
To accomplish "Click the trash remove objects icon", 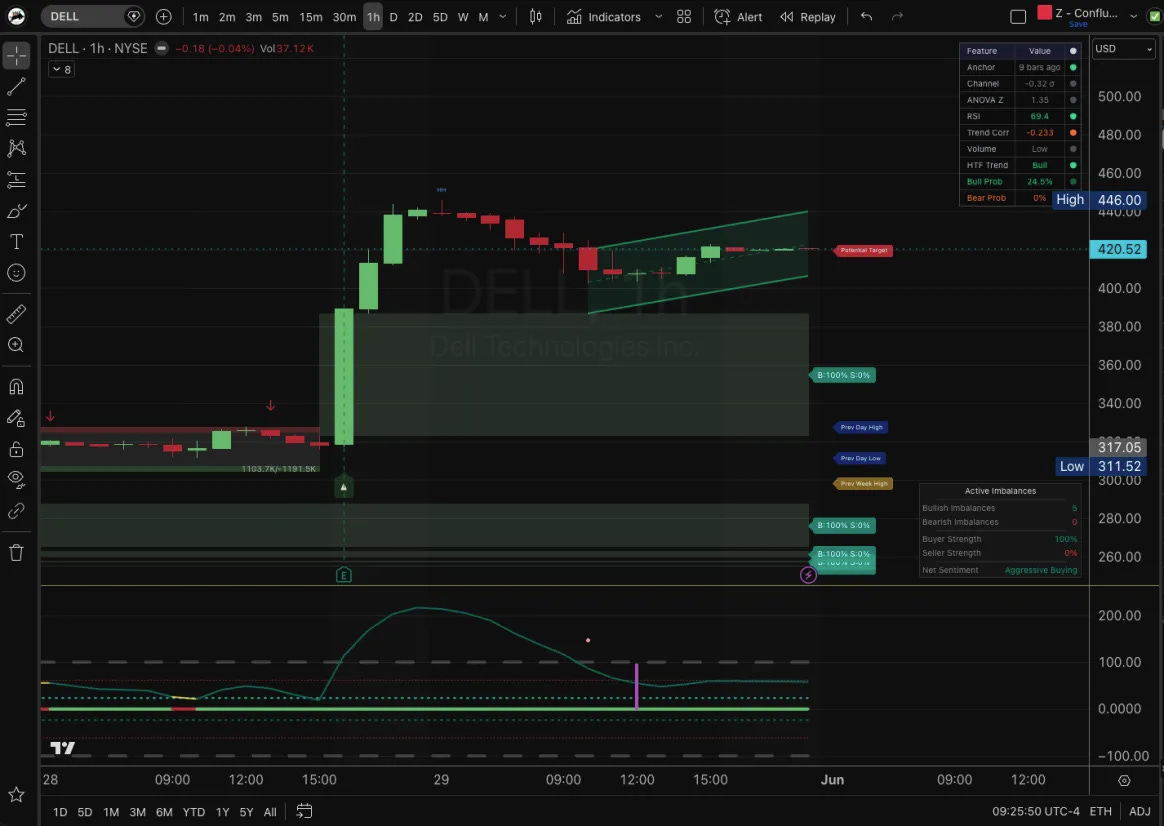I will pos(16,553).
